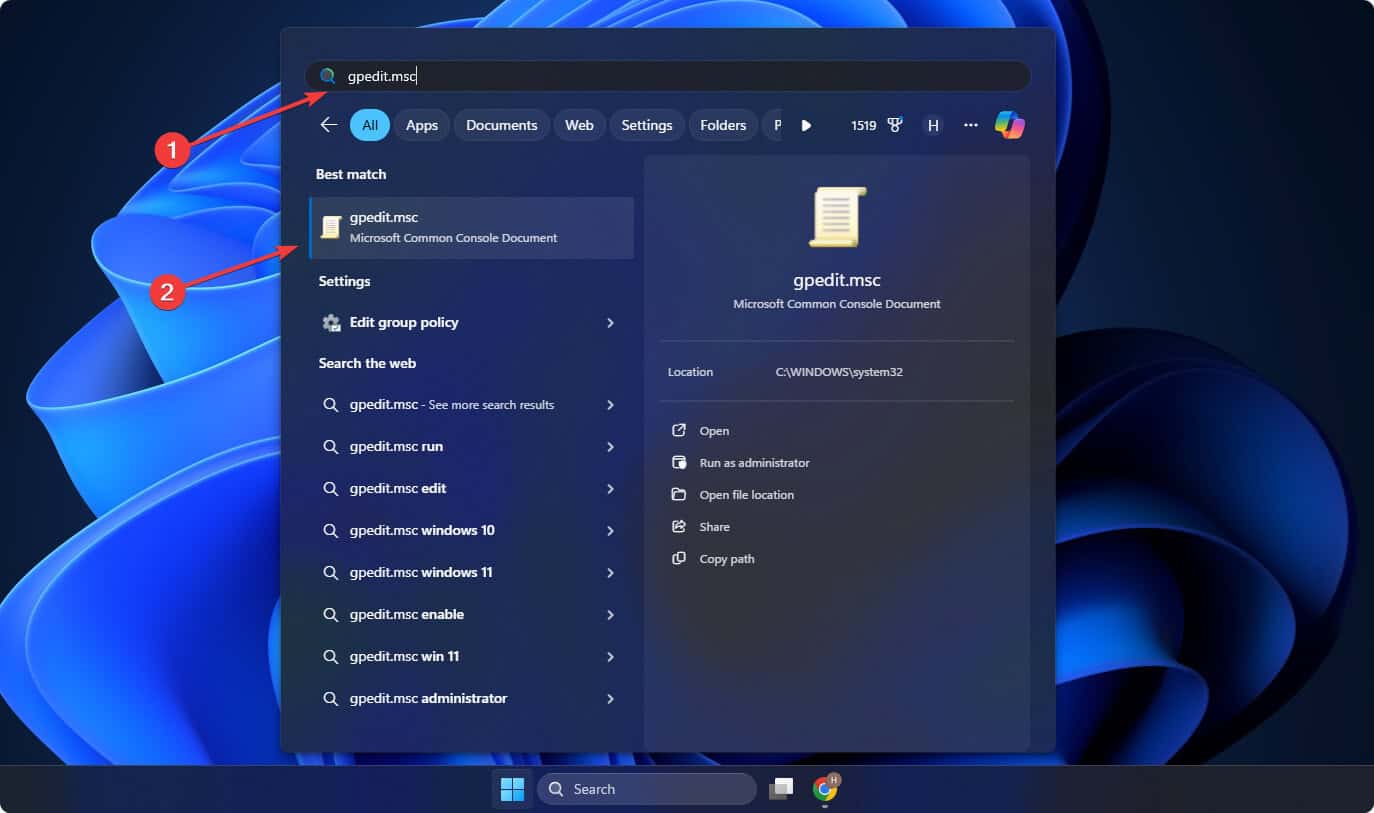Click magnifier icon beside gpedit.msc run
Viewport: 1374px width, 813px height.
coord(331,446)
